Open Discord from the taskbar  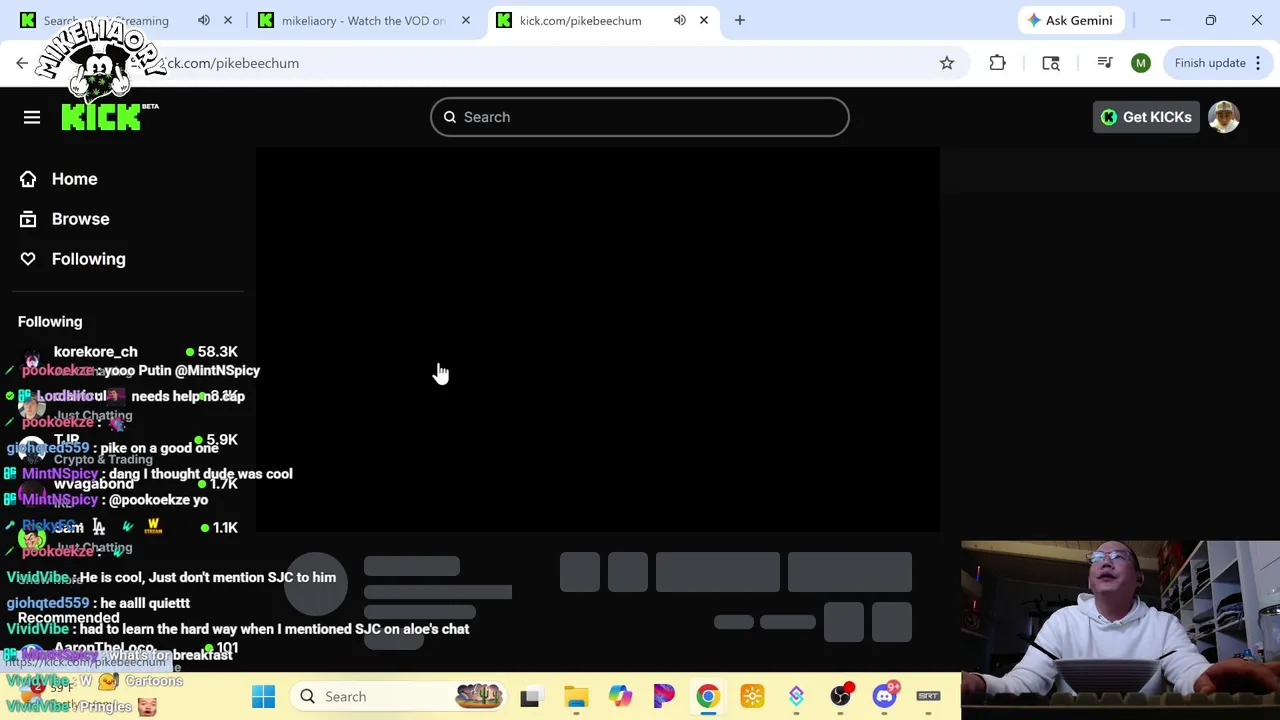pyautogui.click(x=884, y=696)
